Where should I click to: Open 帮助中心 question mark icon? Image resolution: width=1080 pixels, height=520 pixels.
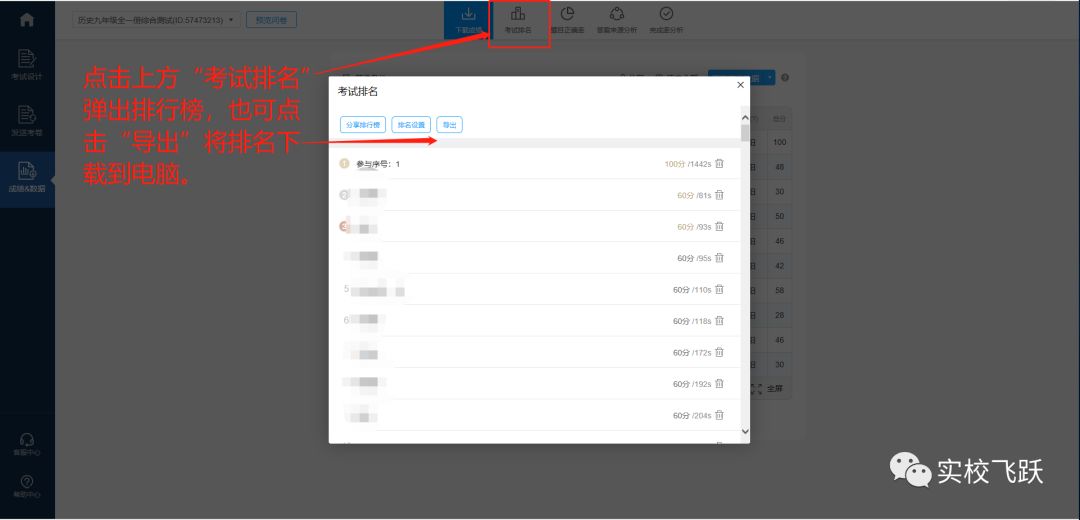click(x=27, y=481)
